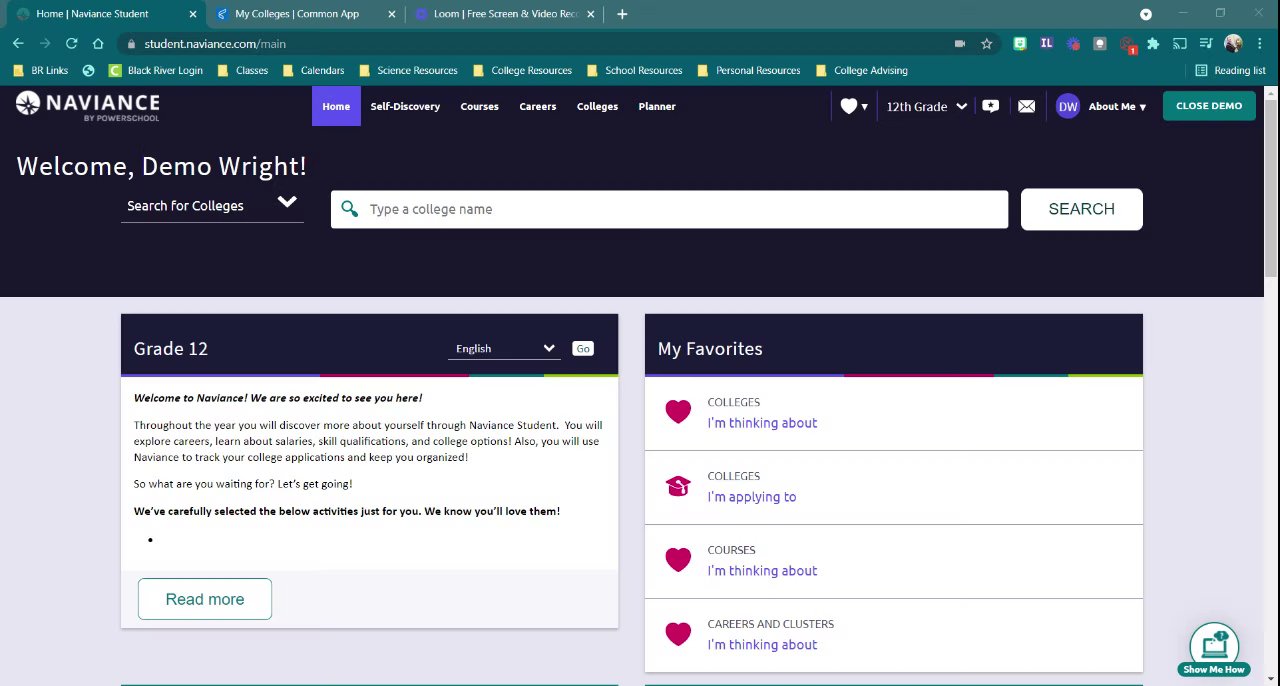Click heart icon beside Careers and Clusters
The height and width of the screenshot is (686, 1280).
[x=678, y=634]
